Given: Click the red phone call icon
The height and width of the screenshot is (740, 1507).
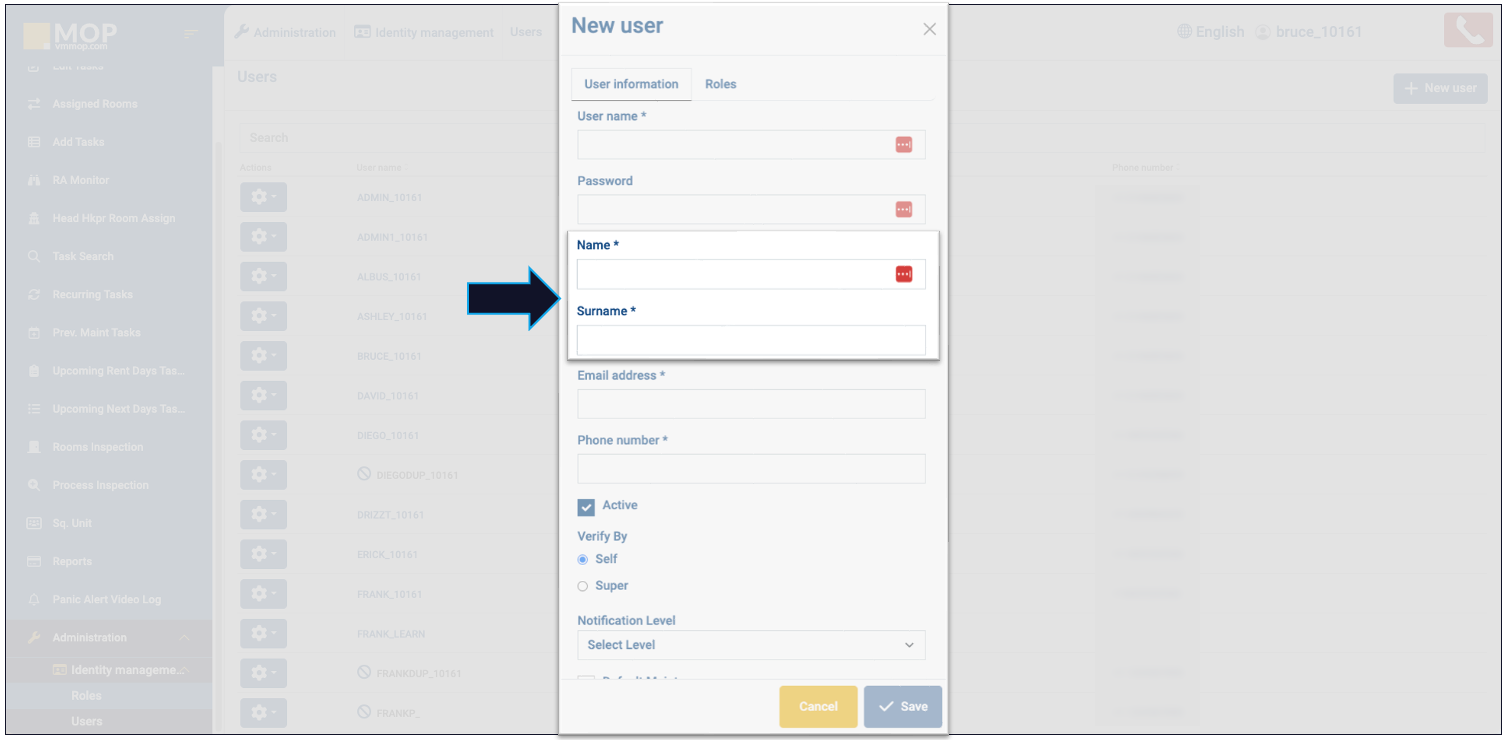Looking at the screenshot, I should point(1467,31).
